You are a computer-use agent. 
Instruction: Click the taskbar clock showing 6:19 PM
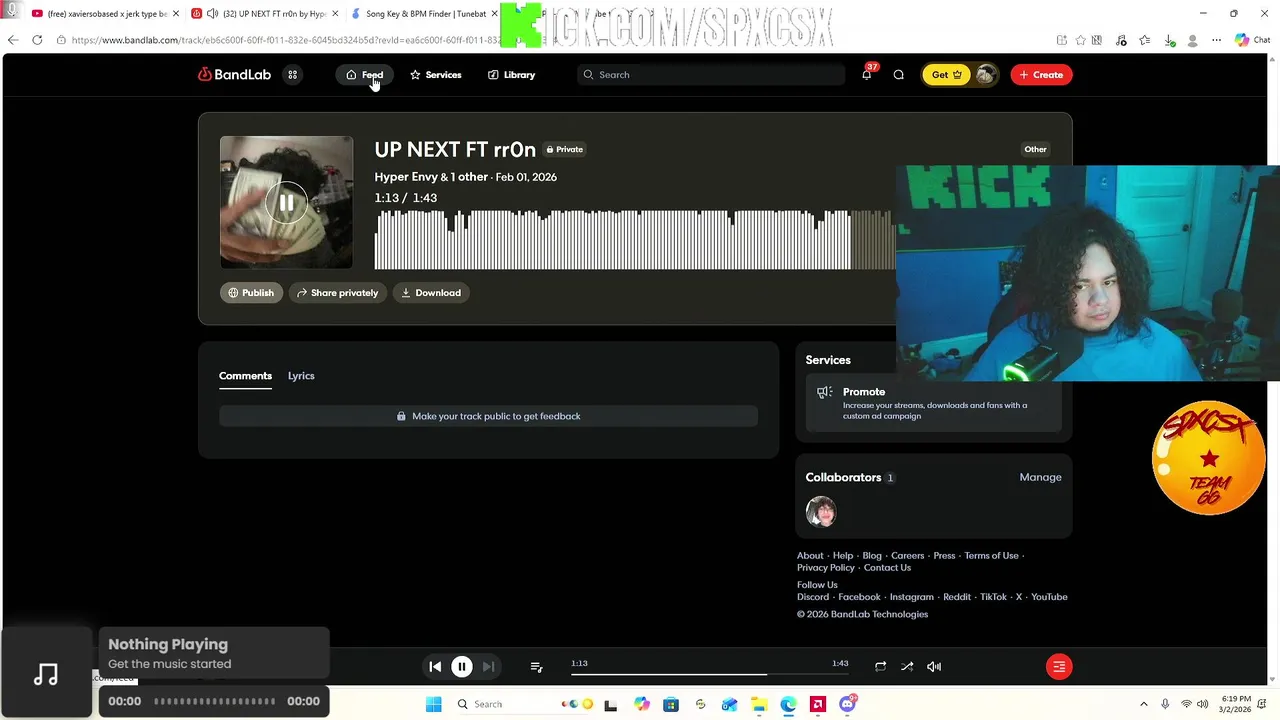pyautogui.click(x=1235, y=704)
